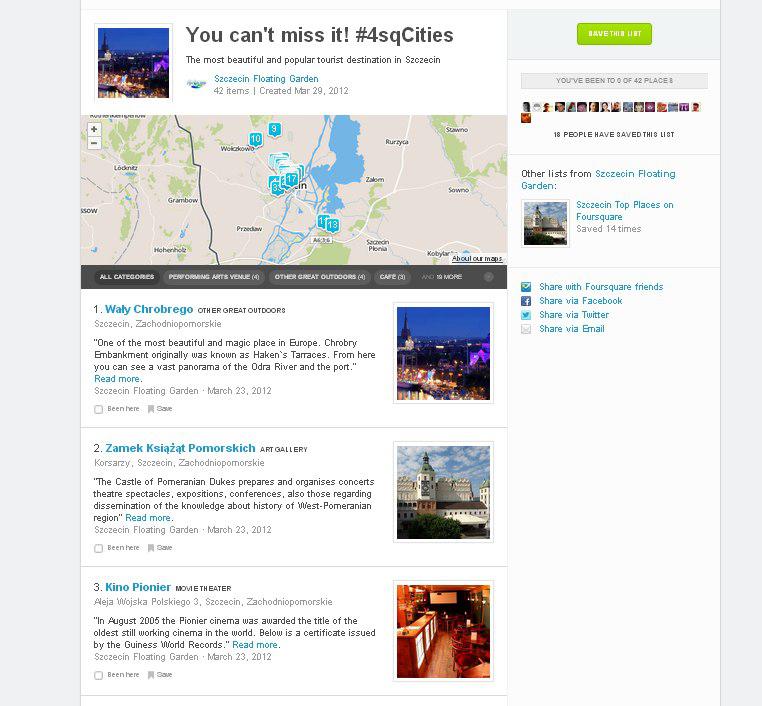Click map pin number 9
Viewport: 762px width, 706px height.
pos(275,129)
